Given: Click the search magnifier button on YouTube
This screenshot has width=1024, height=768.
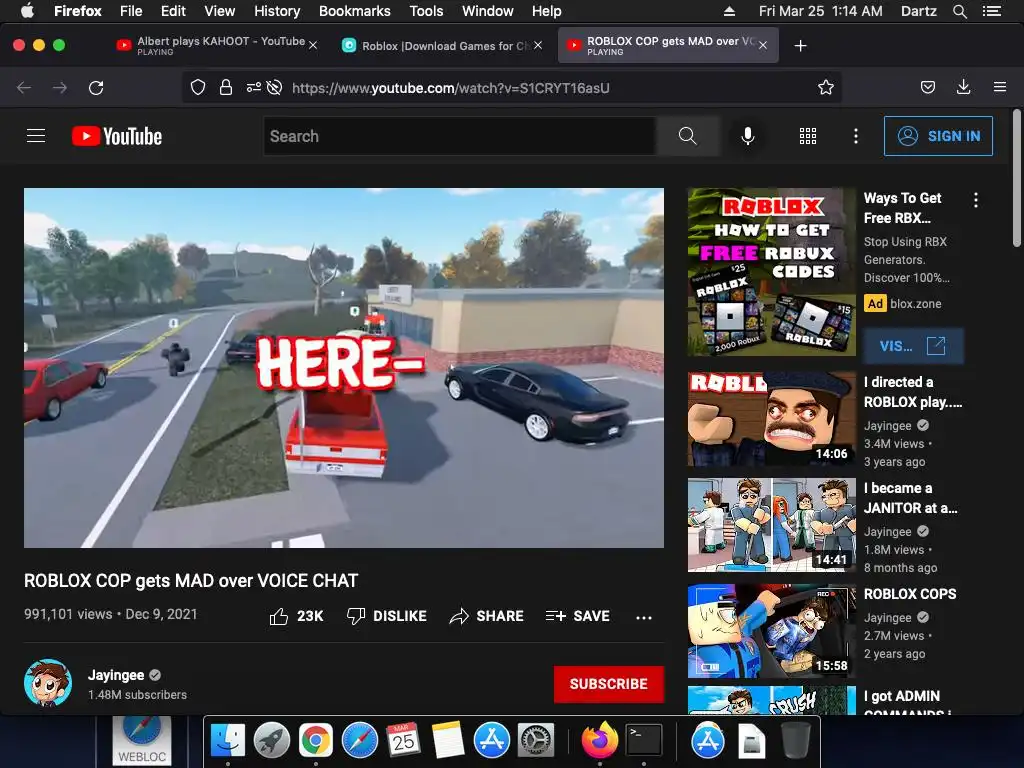Looking at the screenshot, I should pos(688,136).
